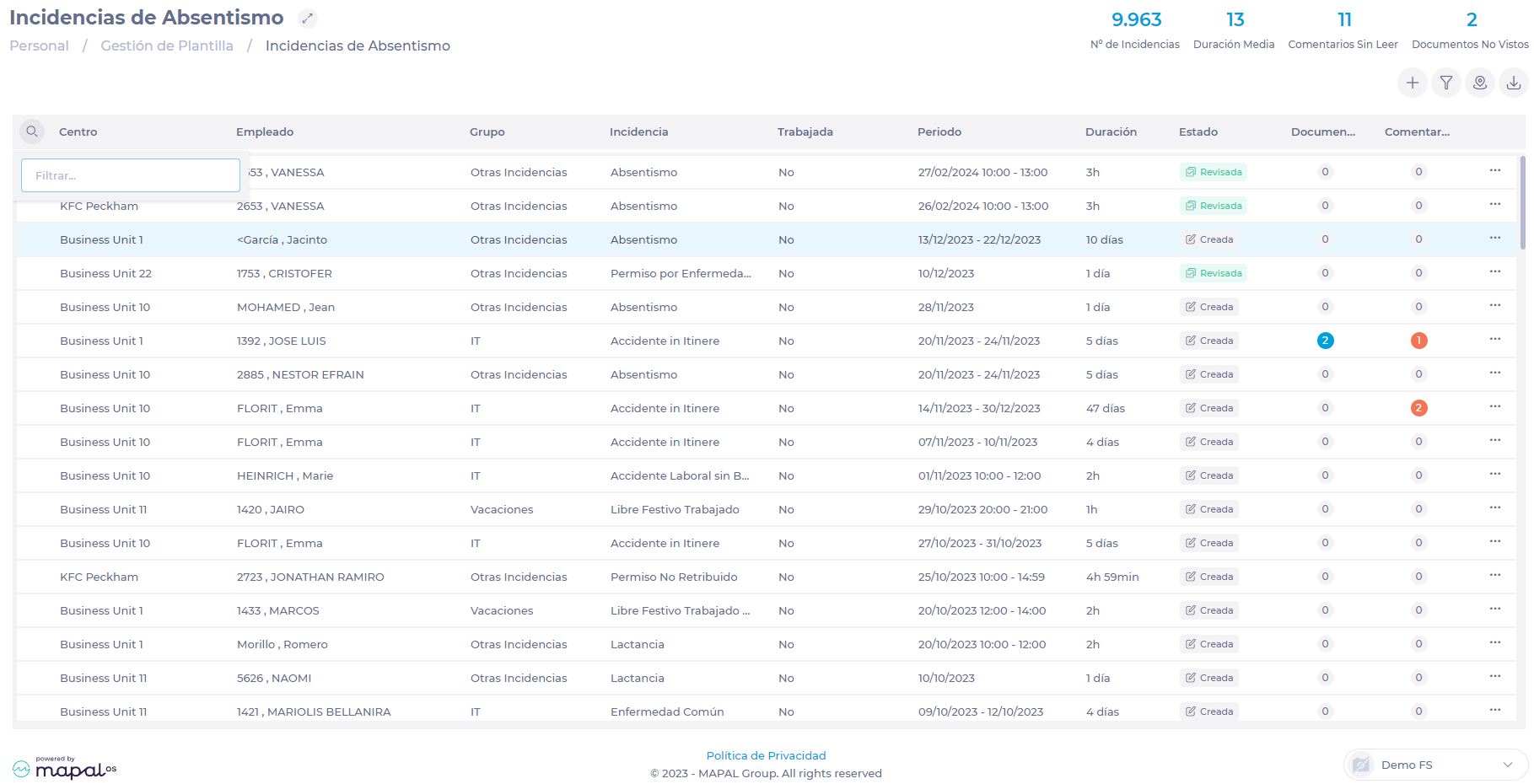Click red comments badge showing 2
Viewport: 1534px width, 784px height.
1418,408
